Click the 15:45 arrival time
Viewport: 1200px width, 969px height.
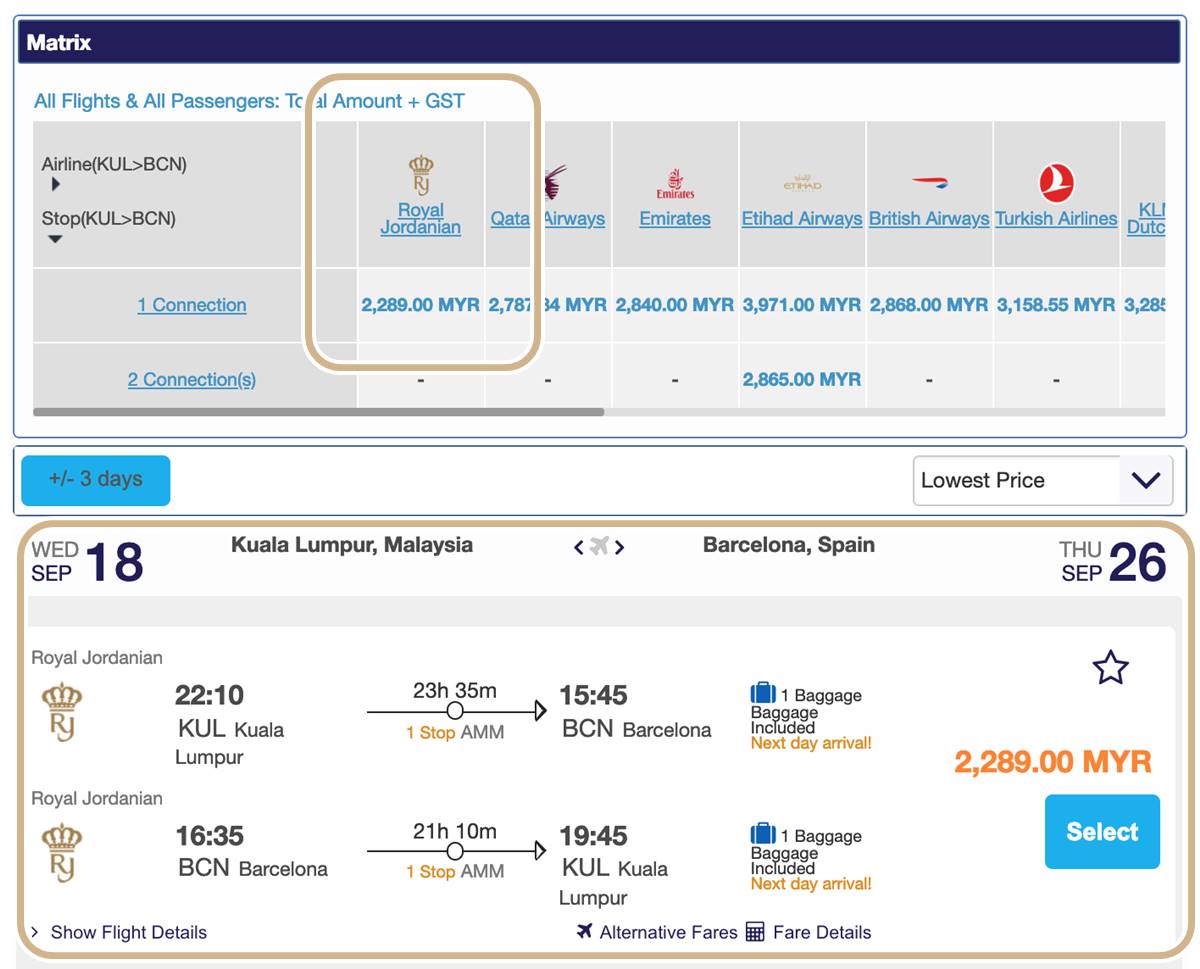(x=593, y=695)
